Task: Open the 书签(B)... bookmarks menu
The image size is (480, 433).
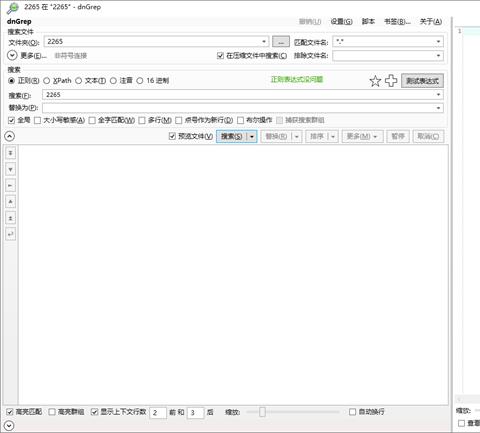Action: tap(397, 22)
